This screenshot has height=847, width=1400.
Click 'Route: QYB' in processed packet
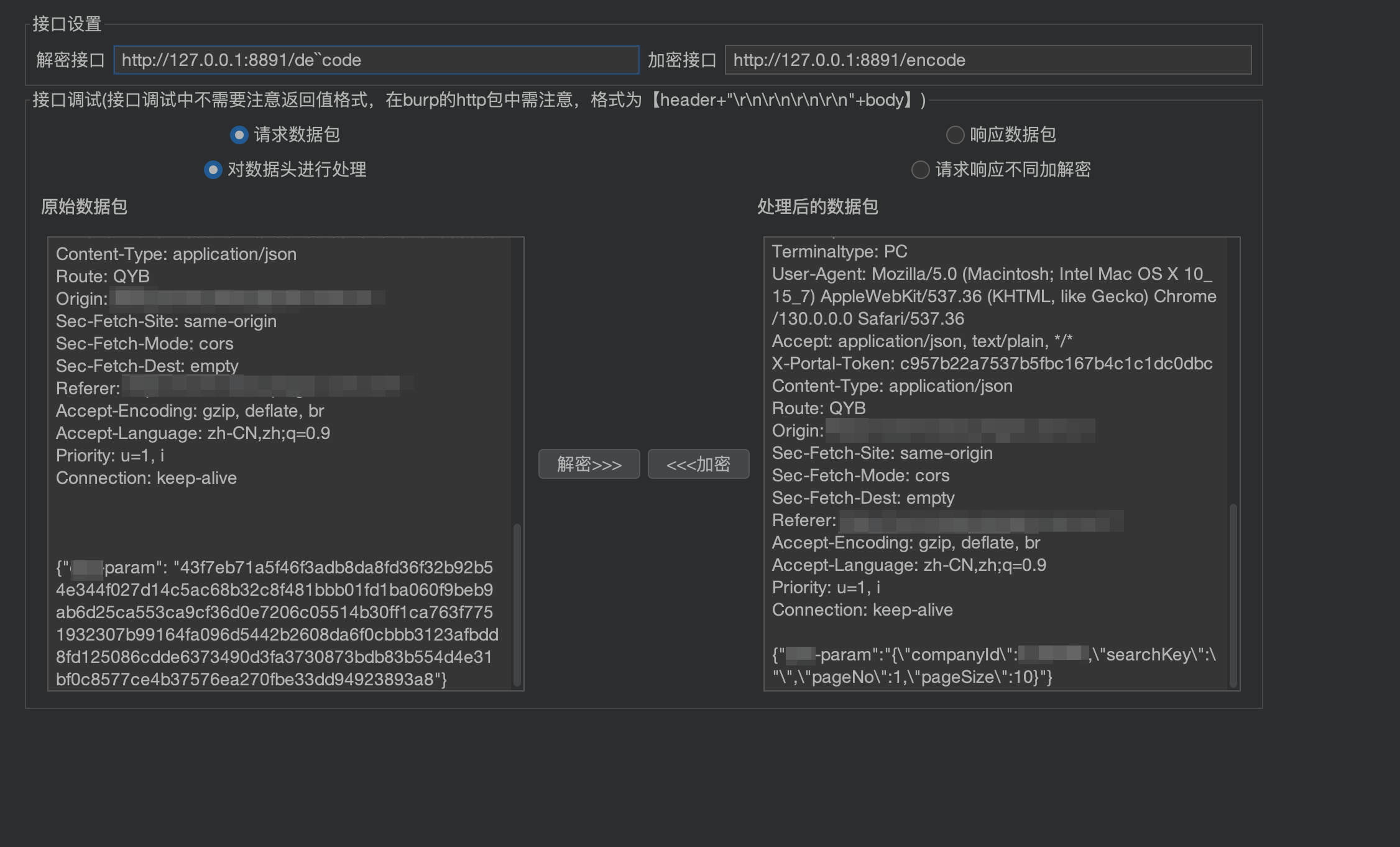point(819,408)
